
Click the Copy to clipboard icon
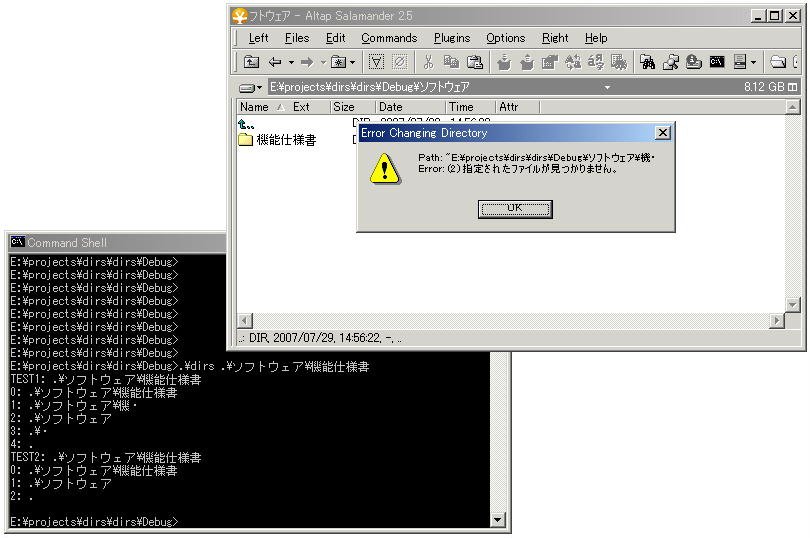tap(451, 63)
